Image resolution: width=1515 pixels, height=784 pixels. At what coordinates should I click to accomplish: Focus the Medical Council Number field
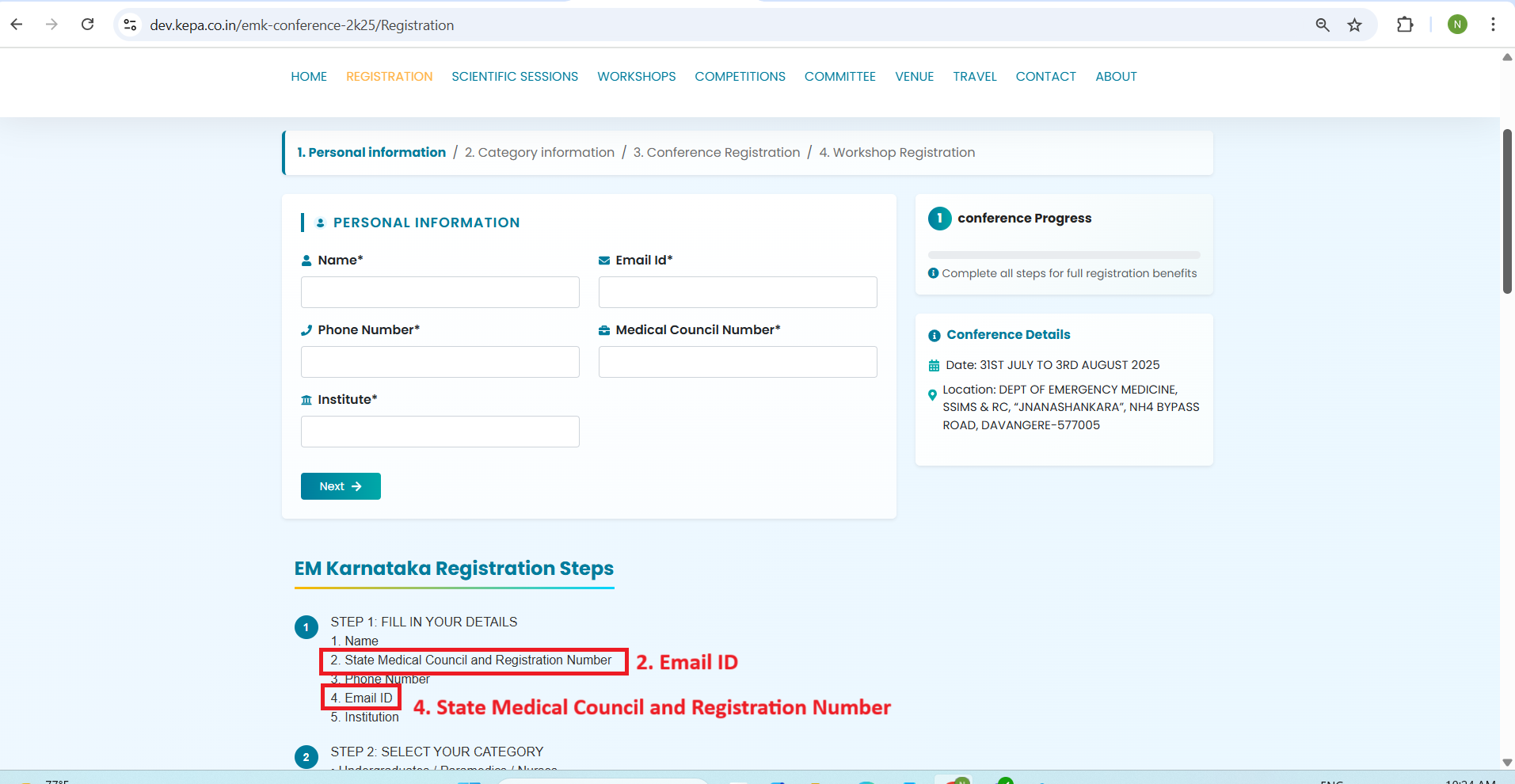737,362
